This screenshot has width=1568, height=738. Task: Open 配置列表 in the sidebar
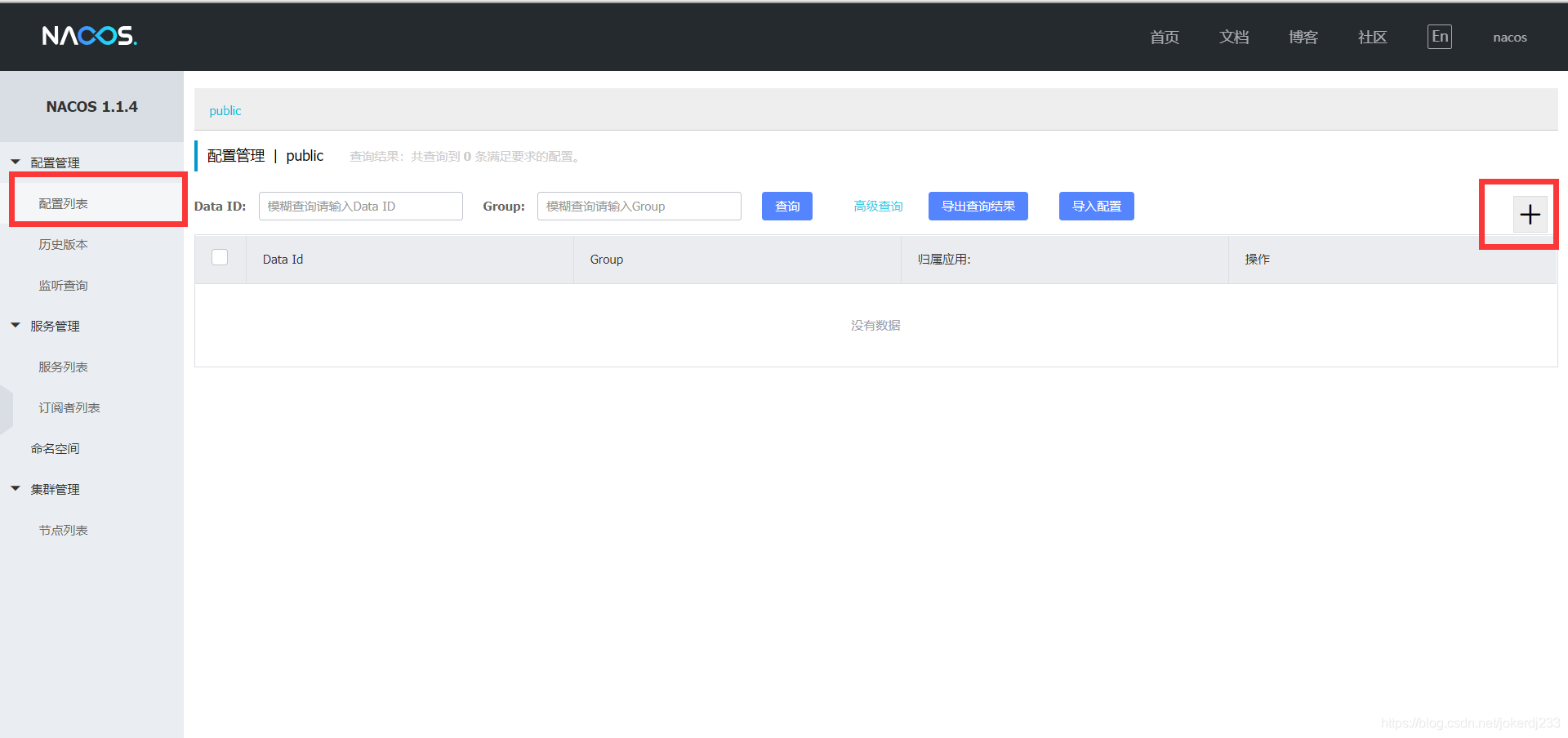63,203
